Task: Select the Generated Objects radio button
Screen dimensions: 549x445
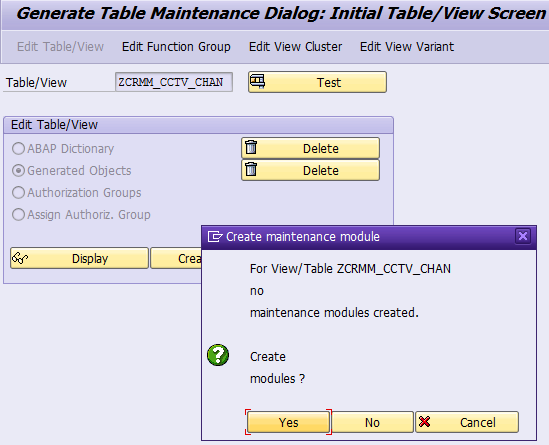Action: point(18,171)
